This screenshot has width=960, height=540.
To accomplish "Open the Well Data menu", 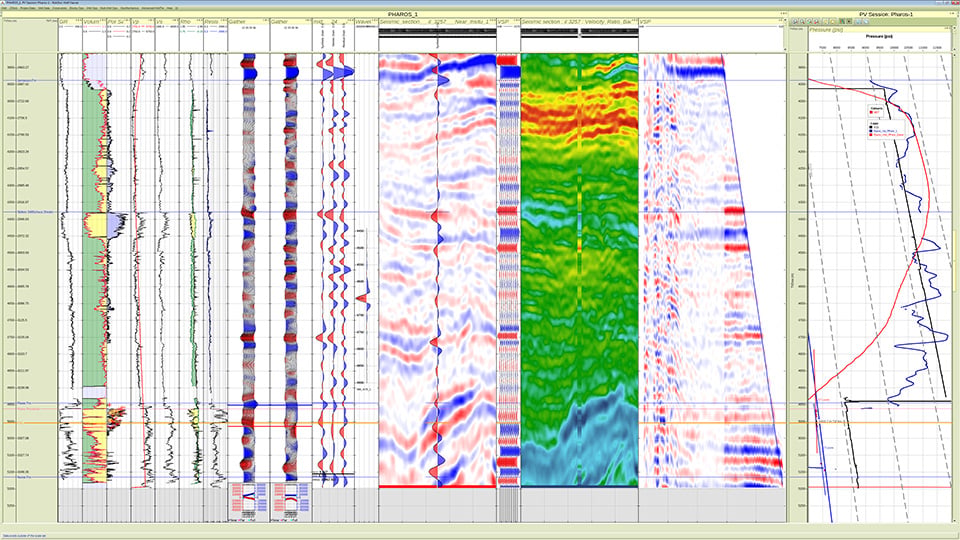I will pos(44,8).
